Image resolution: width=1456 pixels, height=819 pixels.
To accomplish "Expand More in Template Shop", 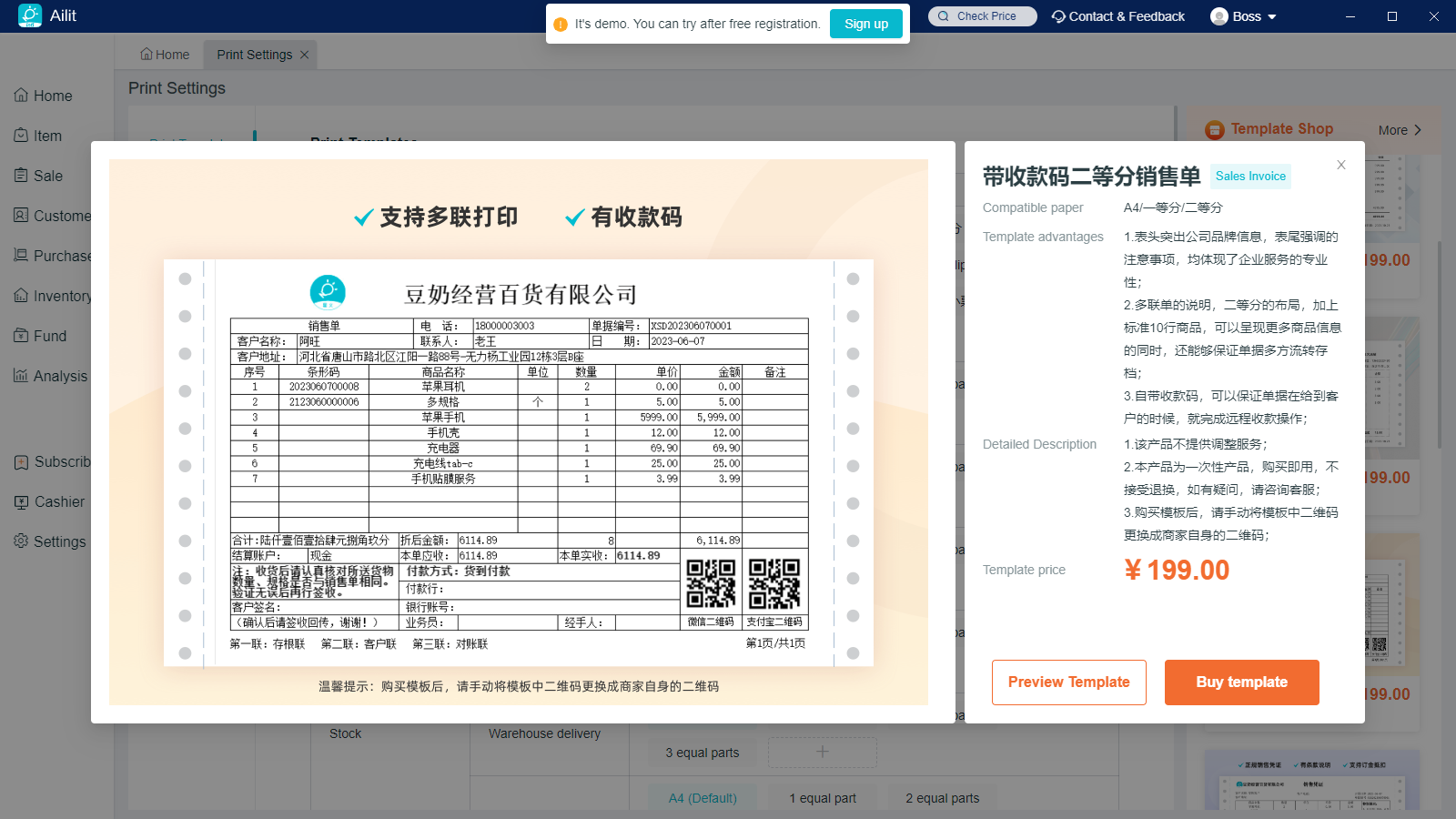I will click(x=1399, y=130).
